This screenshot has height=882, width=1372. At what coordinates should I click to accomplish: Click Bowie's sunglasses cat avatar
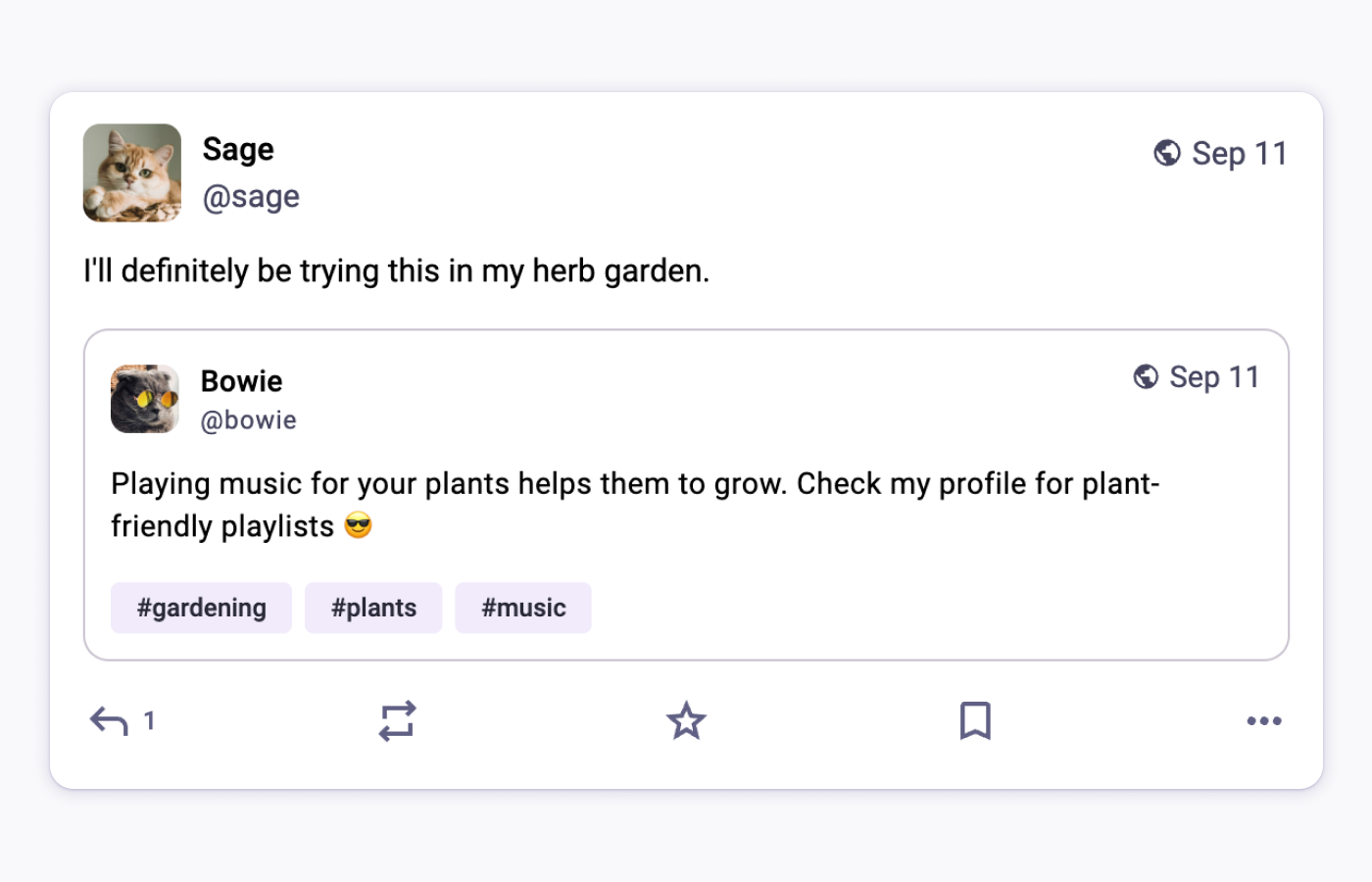point(145,399)
